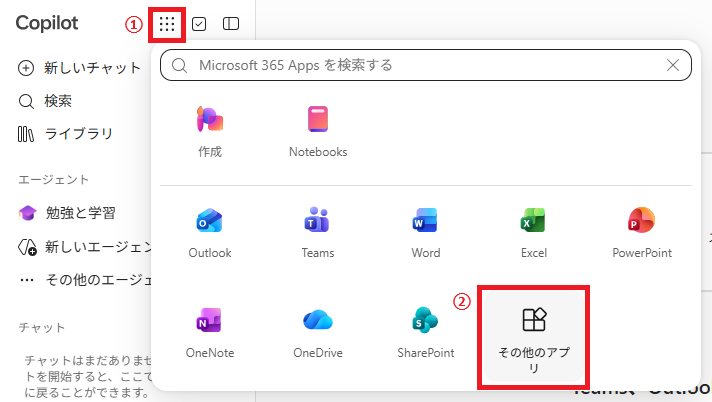Click the magnifier icon in app search box
This screenshot has height=402, width=712.
click(179, 65)
